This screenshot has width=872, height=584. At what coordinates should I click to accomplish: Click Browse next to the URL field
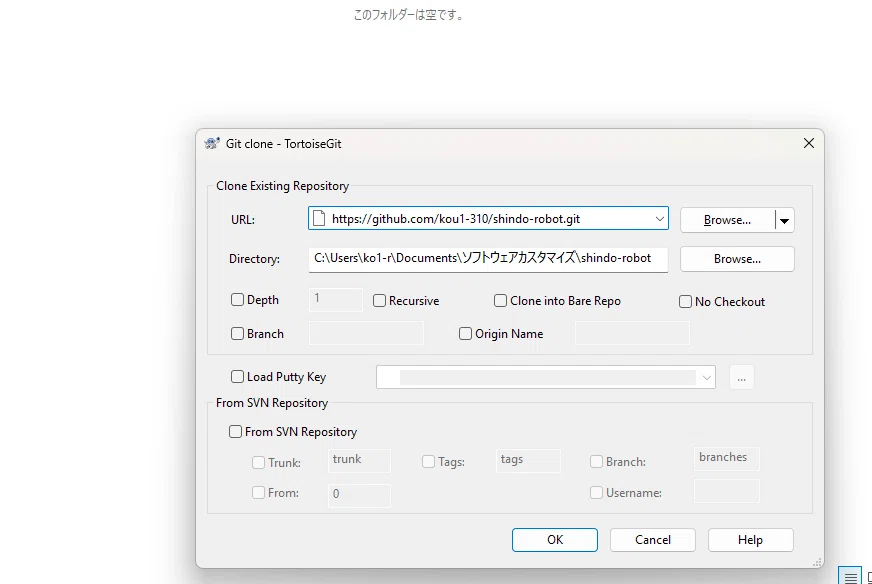tap(727, 220)
